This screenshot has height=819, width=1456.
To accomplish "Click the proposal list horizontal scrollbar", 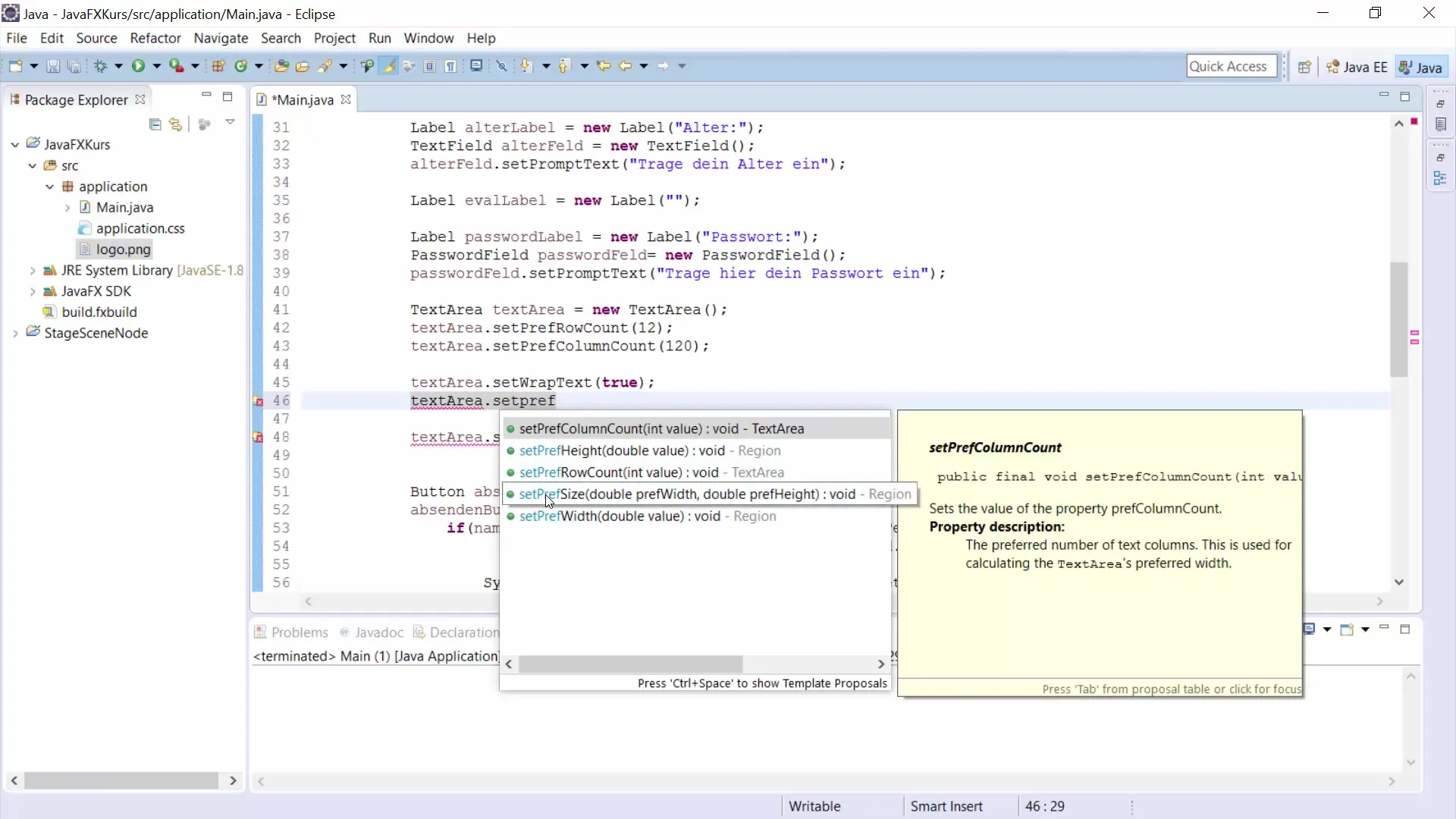I will click(x=630, y=664).
